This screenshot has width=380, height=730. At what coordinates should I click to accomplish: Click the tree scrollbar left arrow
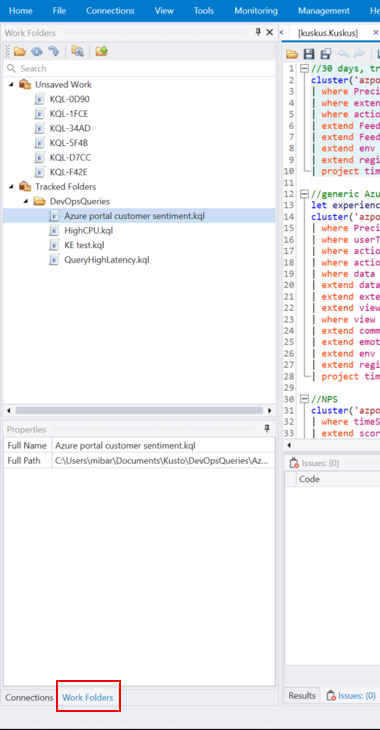(8, 411)
